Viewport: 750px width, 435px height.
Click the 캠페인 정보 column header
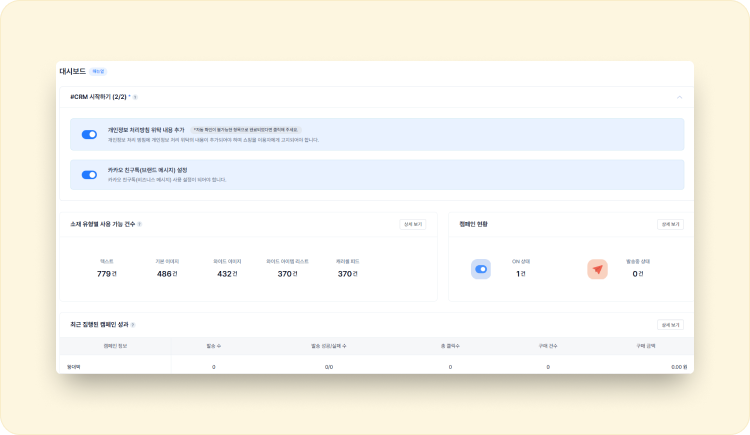tap(115, 345)
